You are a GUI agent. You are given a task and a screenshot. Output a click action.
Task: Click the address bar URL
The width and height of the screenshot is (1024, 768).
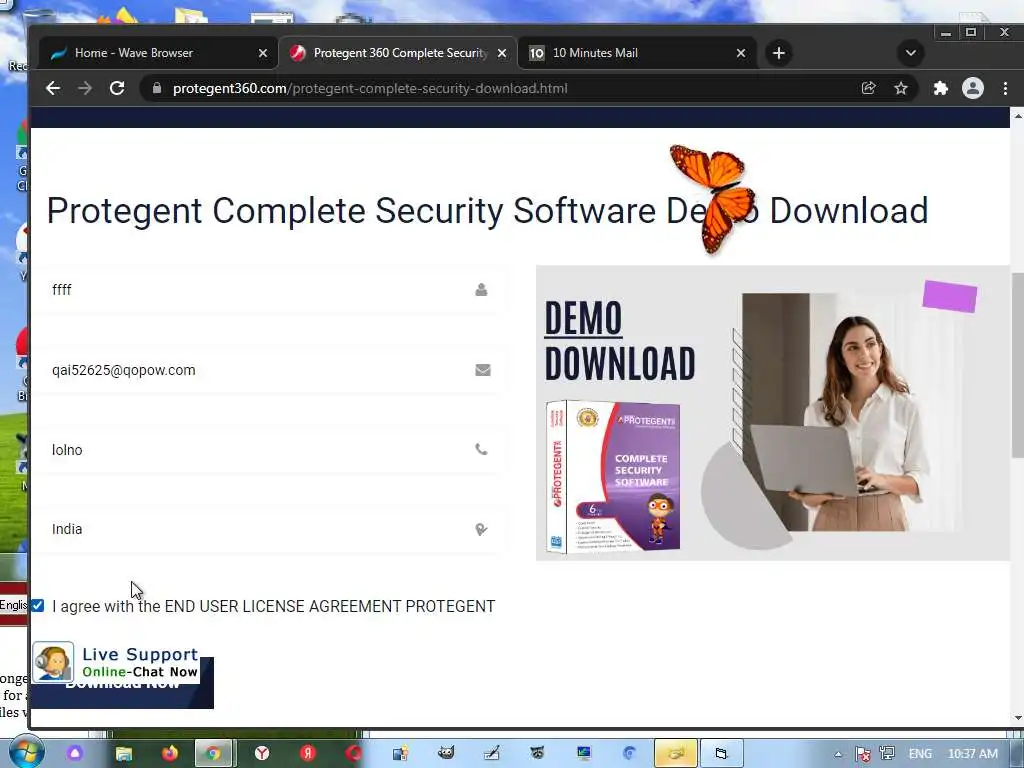pyautogui.click(x=370, y=88)
